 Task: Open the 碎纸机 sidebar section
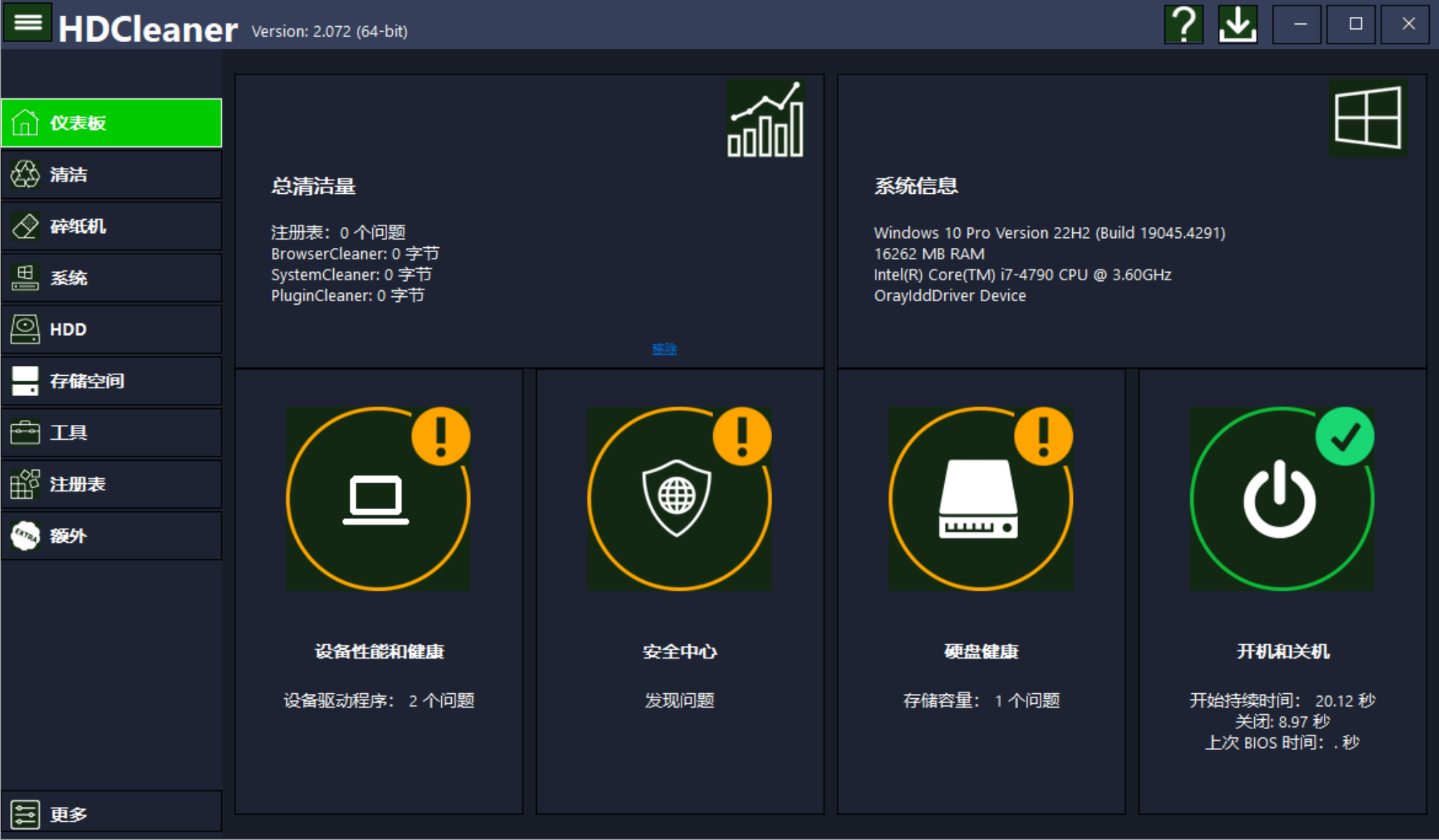112,226
